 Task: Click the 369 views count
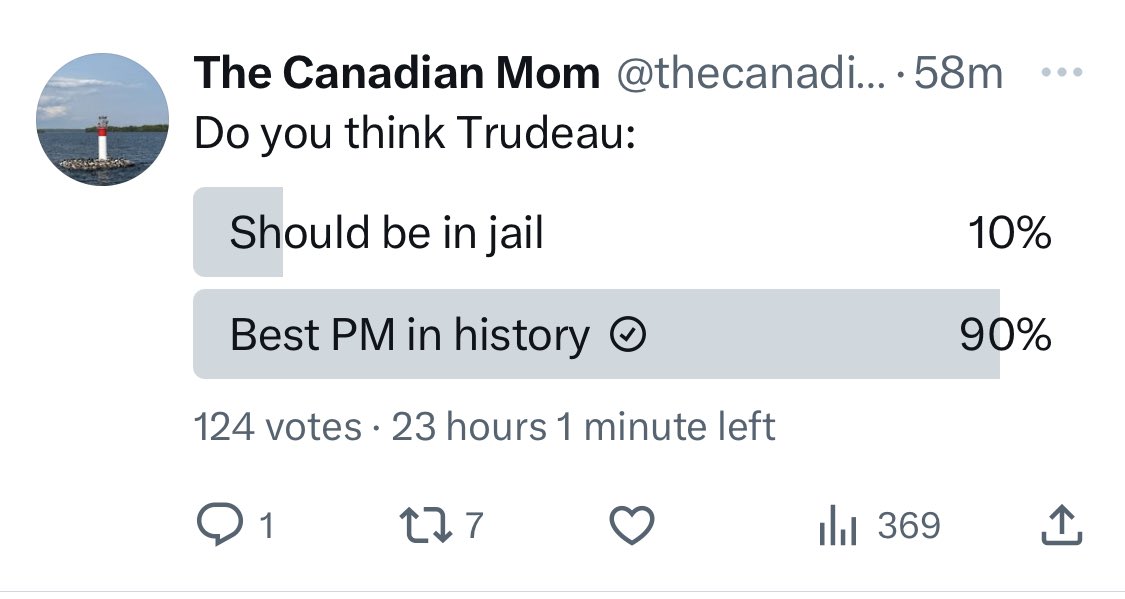coord(909,525)
